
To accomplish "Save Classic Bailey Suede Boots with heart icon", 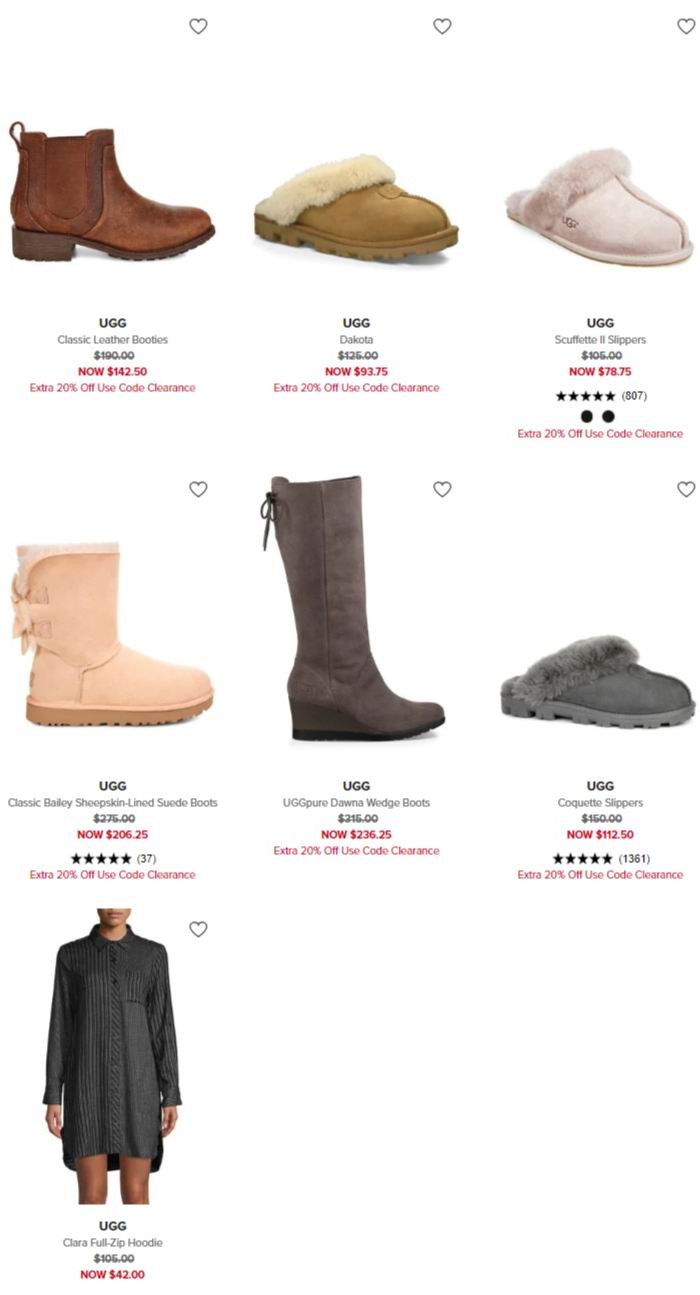I will pyautogui.click(x=198, y=489).
